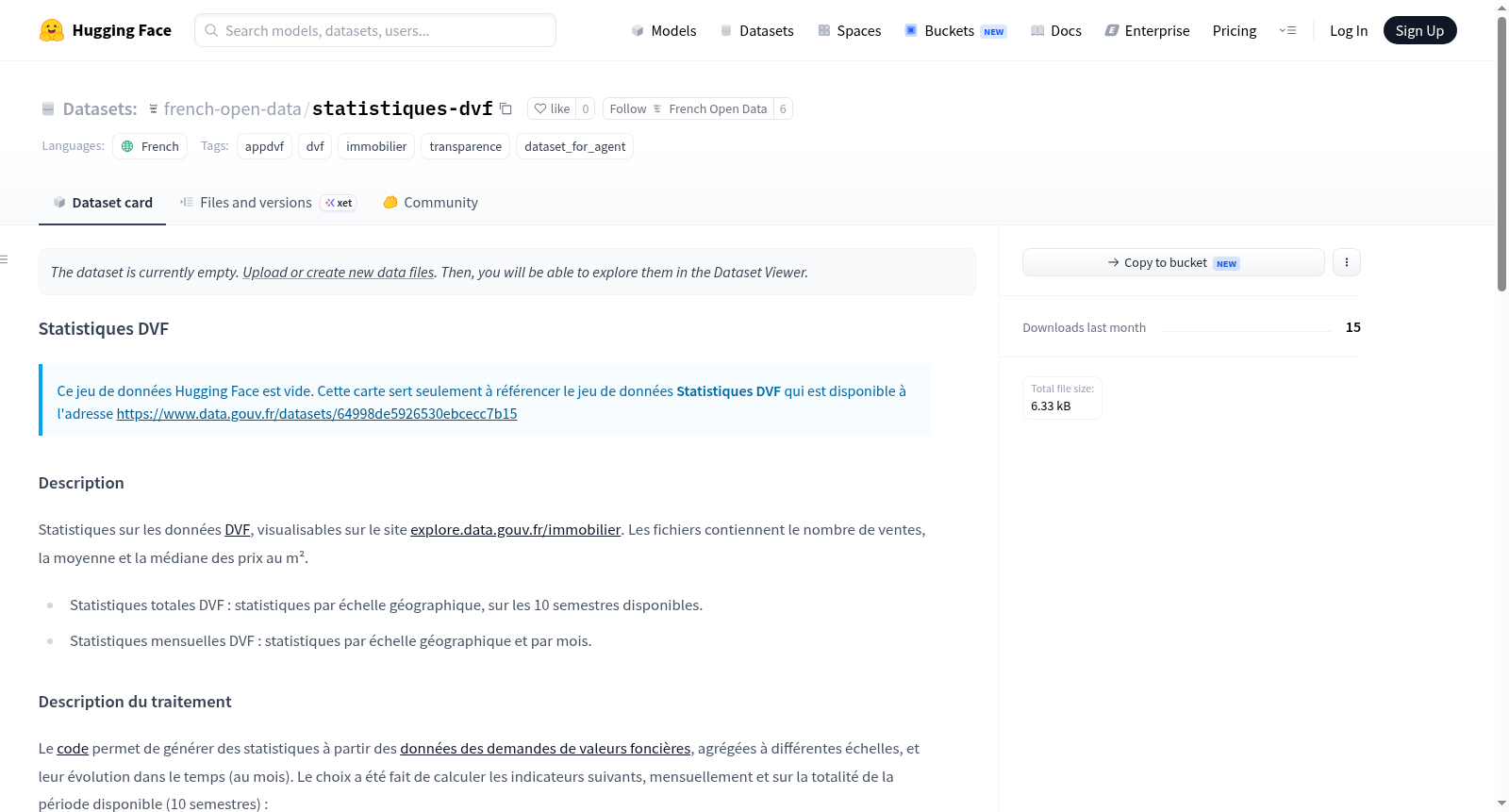
Task: Open the Community tab
Action: click(x=430, y=203)
